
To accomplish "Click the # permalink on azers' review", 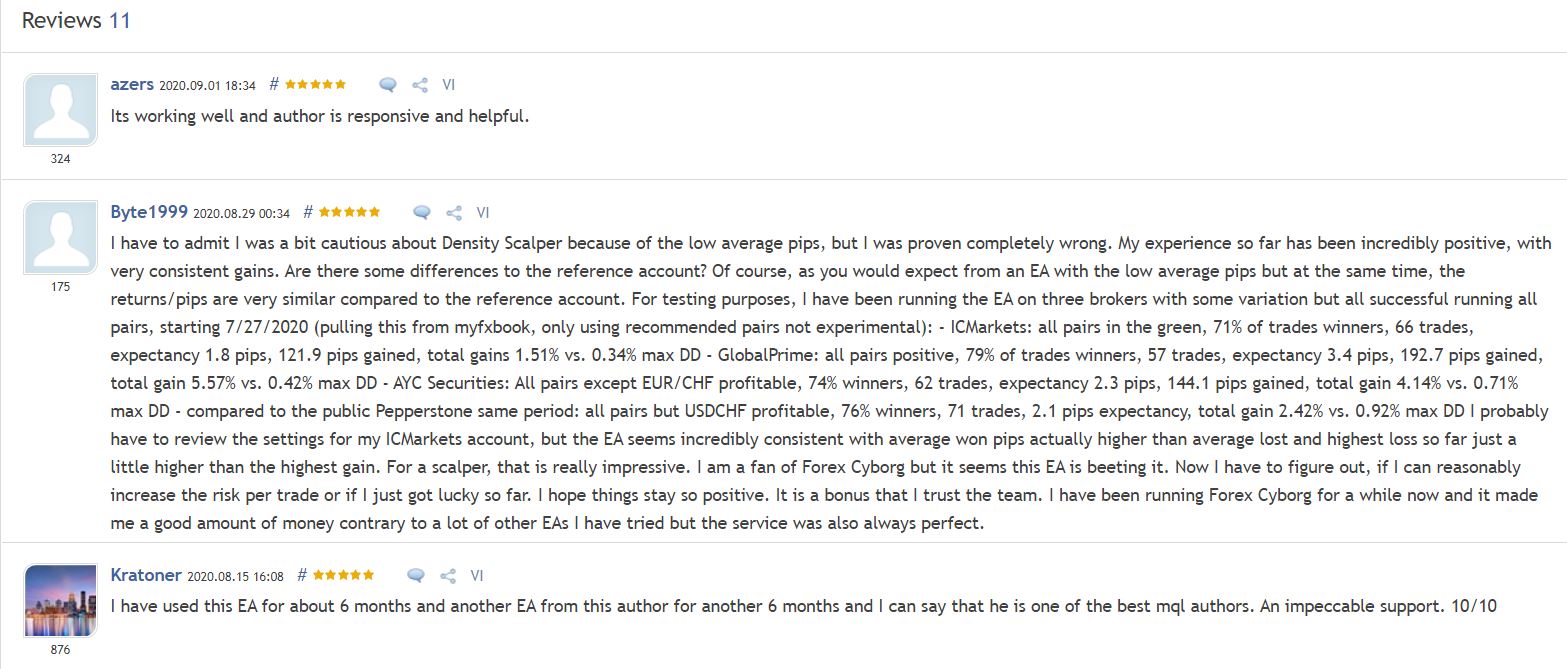I will tap(274, 85).
